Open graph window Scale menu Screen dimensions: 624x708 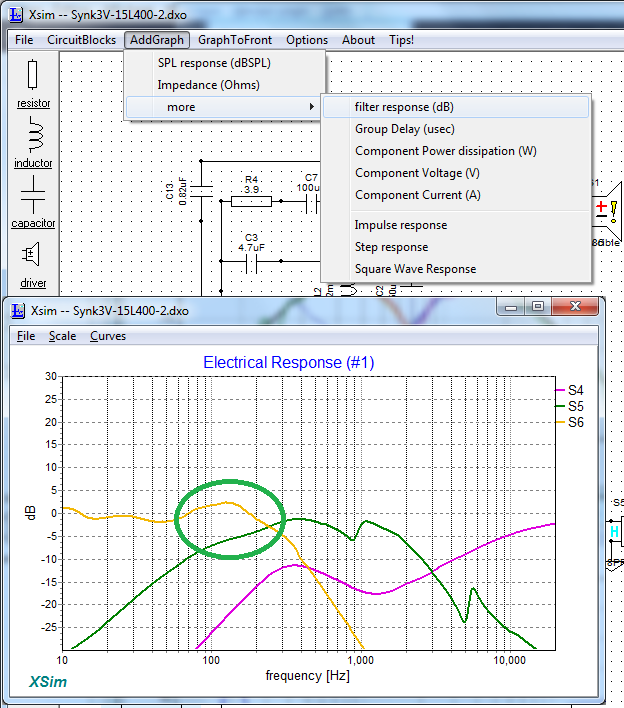coord(62,336)
